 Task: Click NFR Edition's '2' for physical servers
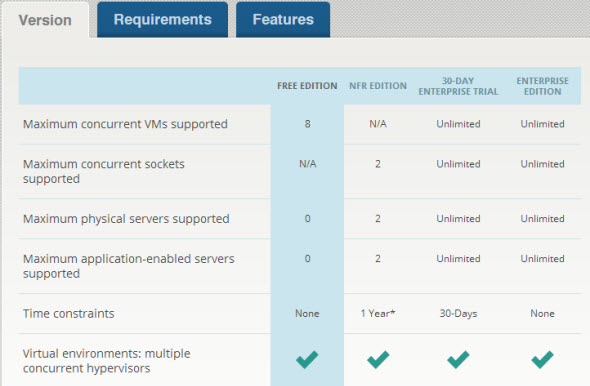point(378,219)
